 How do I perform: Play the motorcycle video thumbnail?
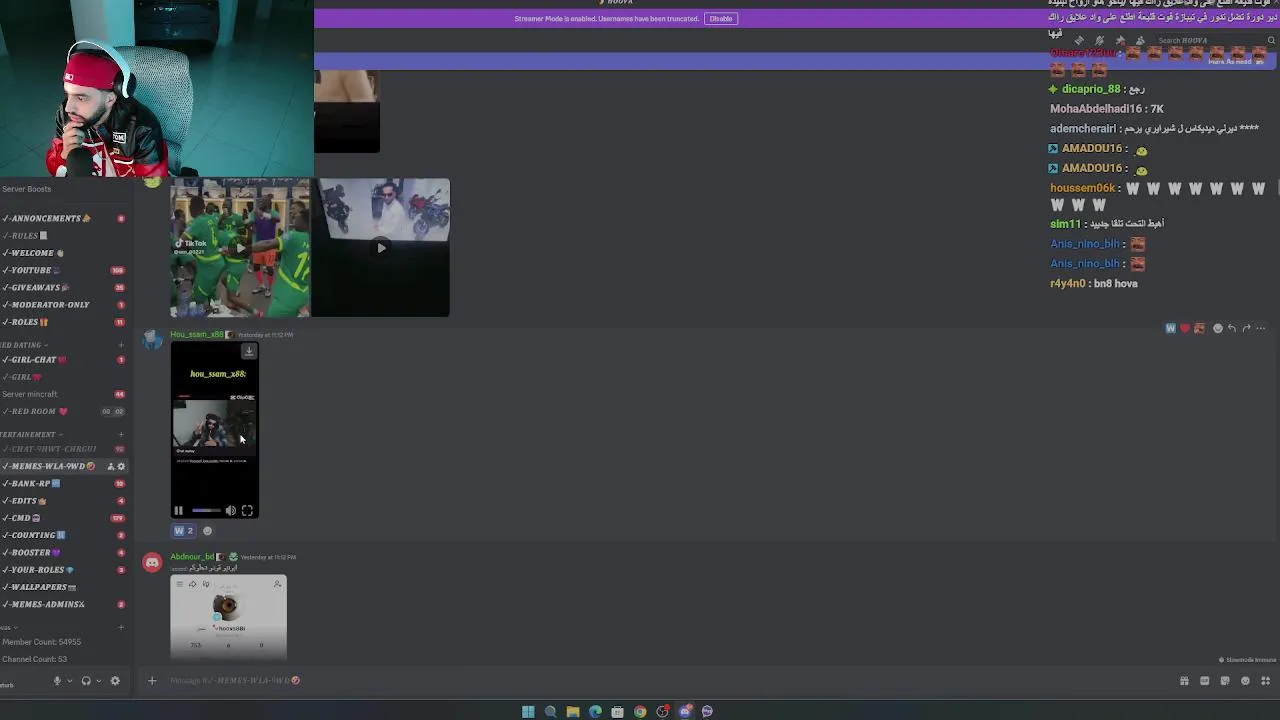(381, 248)
